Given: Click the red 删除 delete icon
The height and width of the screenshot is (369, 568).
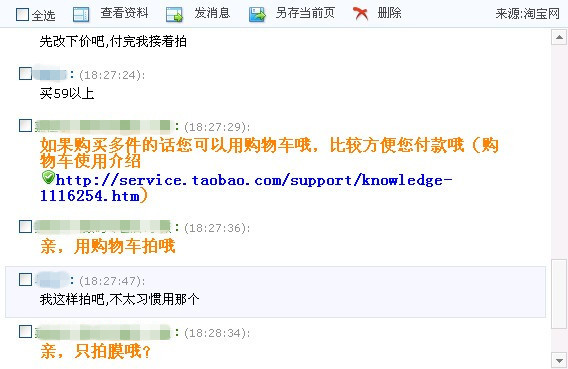Looking at the screenshot, I should pyautogui.click(x=360, y=14).
